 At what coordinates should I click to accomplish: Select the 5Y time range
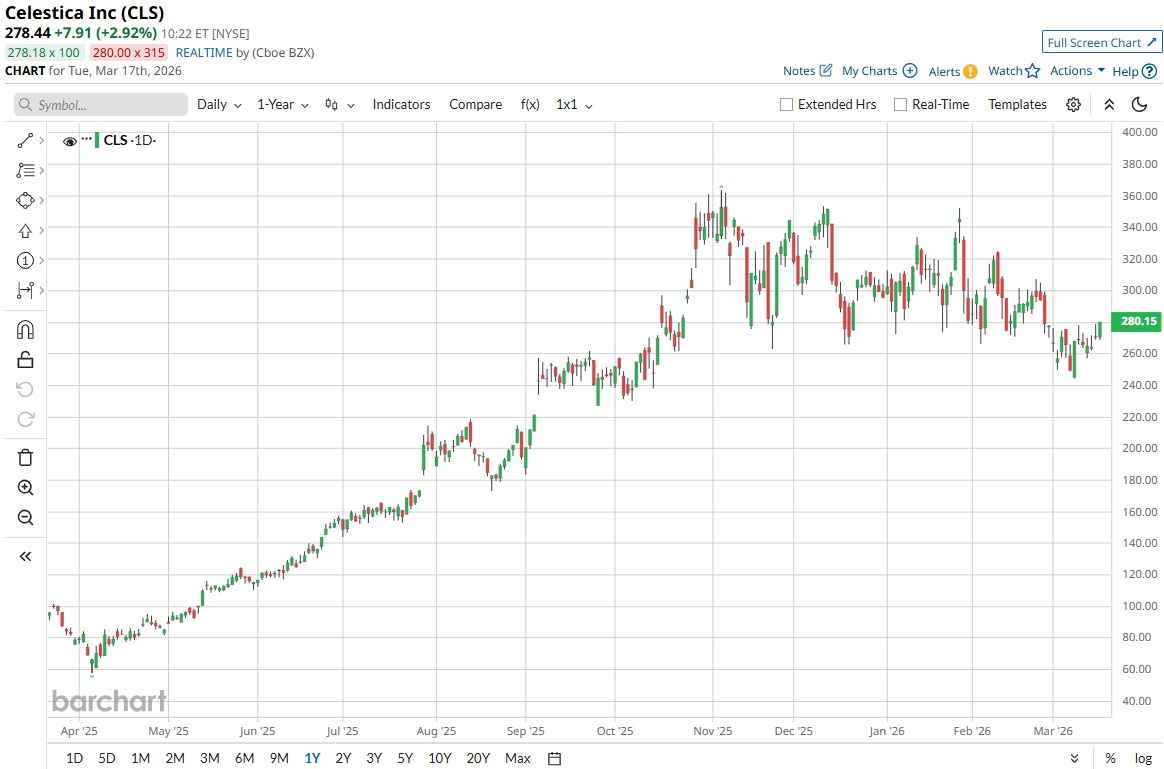pyautogui.click(x=405, y=758)
